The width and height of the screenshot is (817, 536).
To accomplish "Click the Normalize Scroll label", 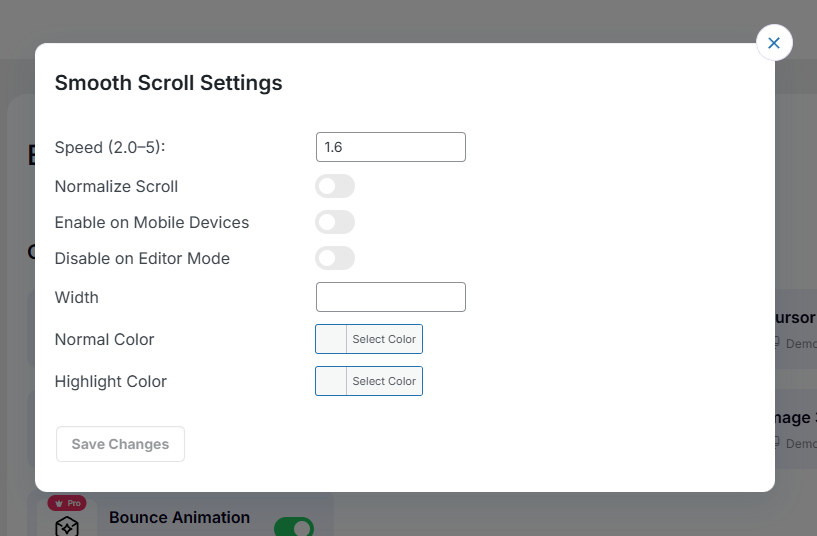I will [116, 186].
